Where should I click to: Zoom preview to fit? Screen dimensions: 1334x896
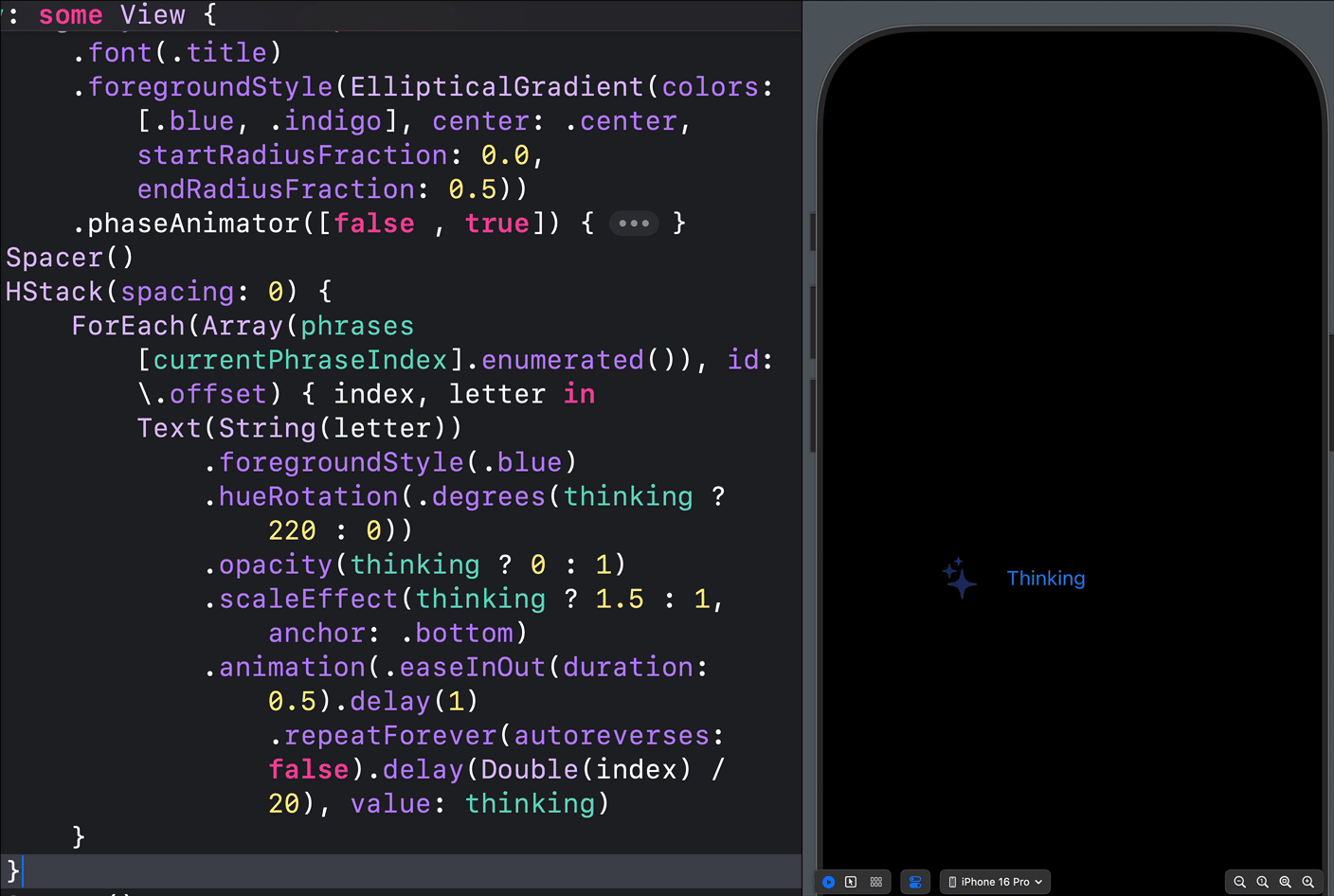(x=1286, y=882)
